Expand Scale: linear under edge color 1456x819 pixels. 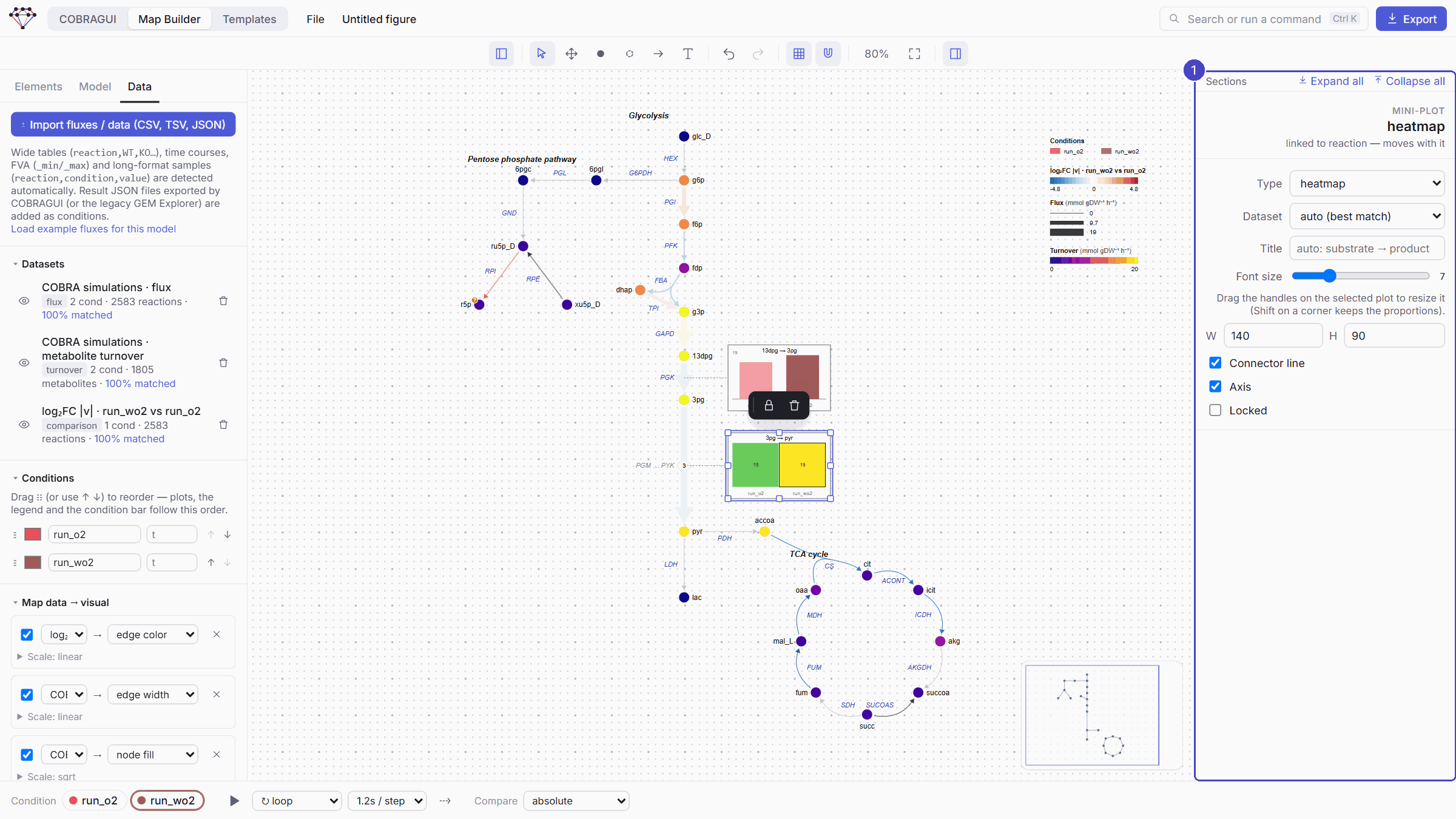[x=50, y=656]
